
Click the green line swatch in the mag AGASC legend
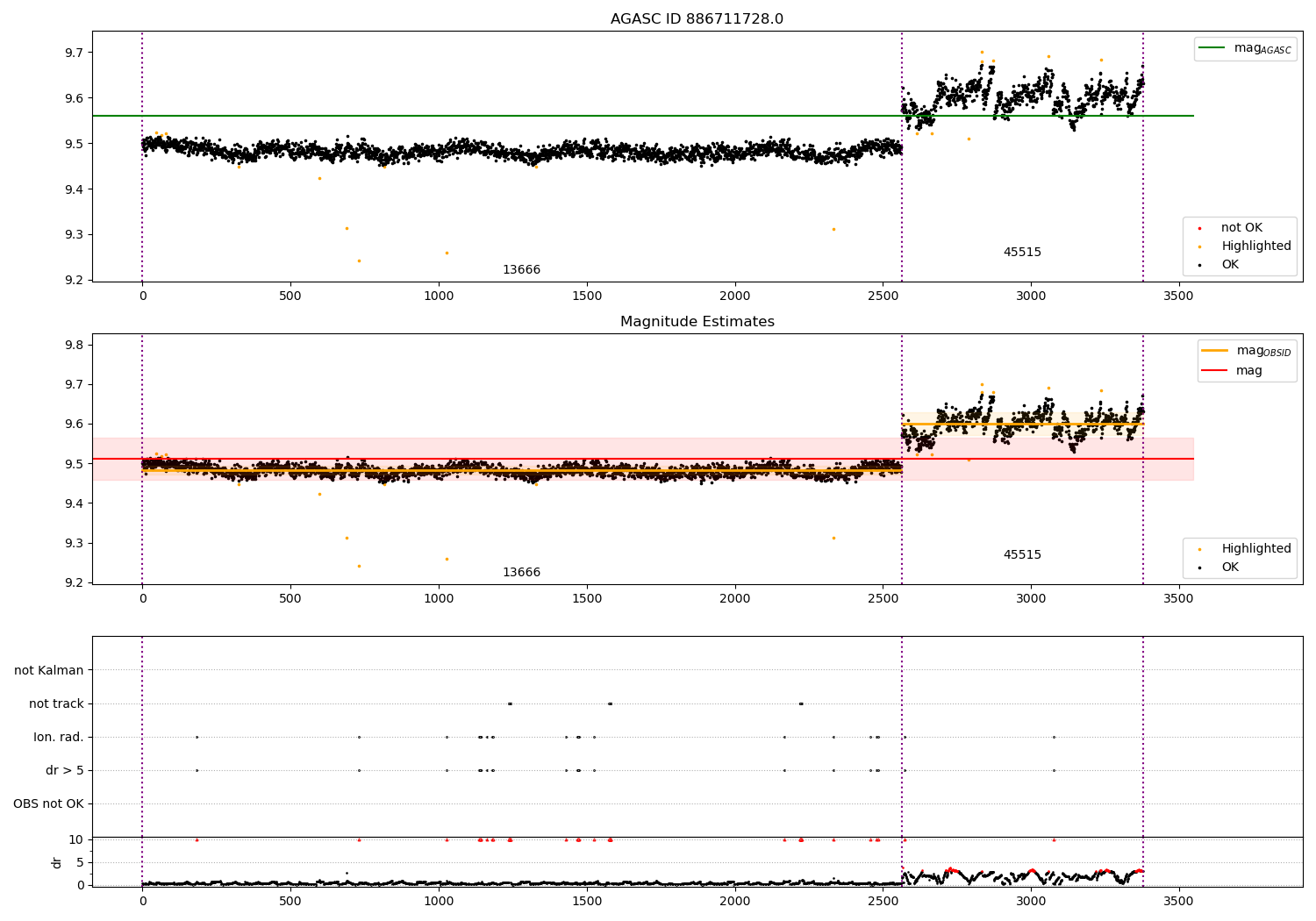(1212, 48)
